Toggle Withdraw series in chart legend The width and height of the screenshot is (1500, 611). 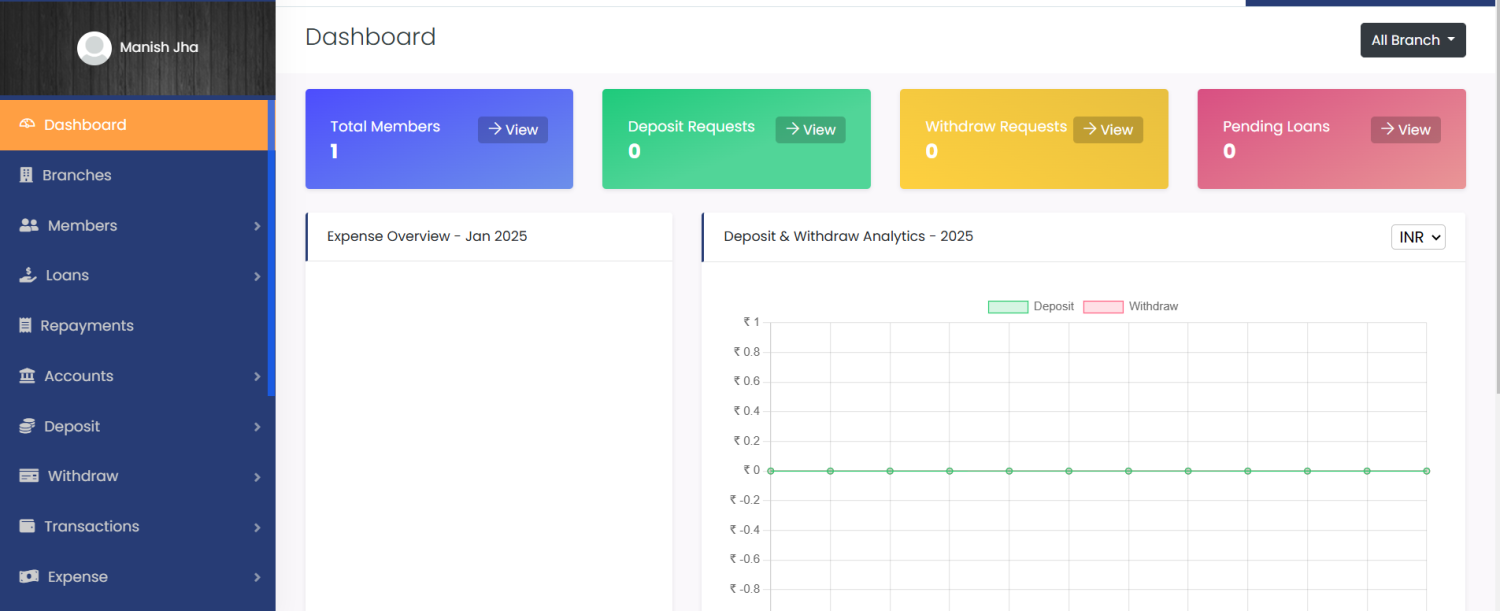1131,307
